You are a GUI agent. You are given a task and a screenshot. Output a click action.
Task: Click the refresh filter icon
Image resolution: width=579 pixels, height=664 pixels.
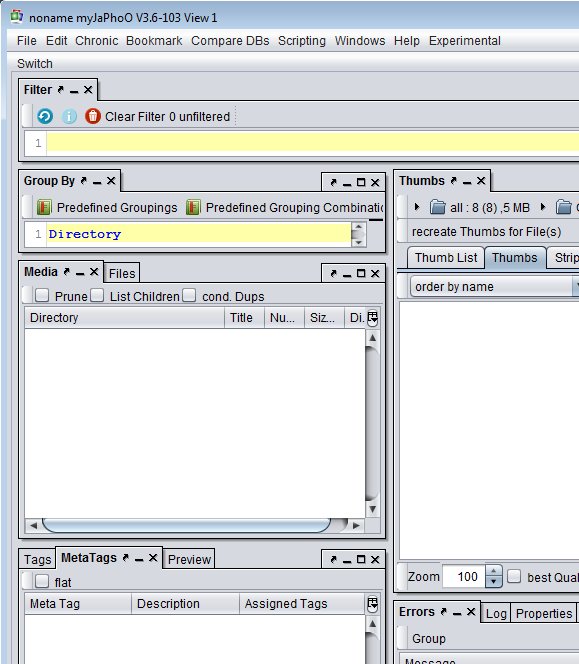pos(45,116)
